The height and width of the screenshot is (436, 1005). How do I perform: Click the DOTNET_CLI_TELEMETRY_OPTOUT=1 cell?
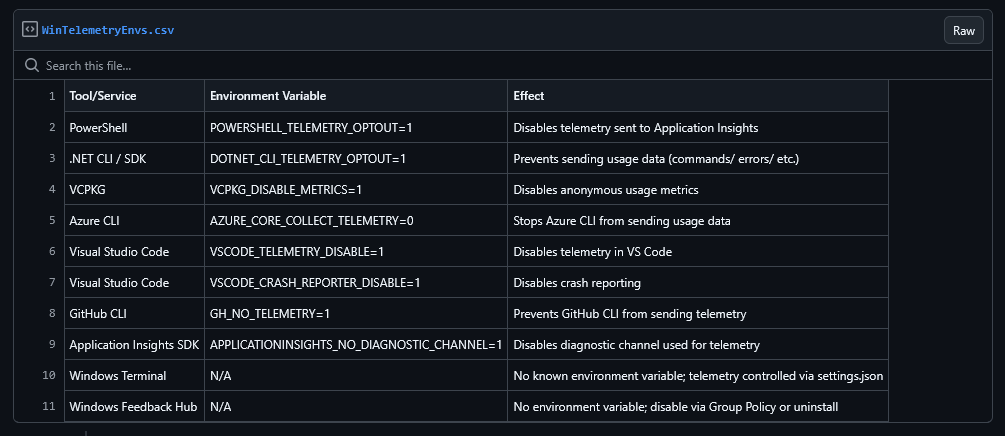pyautogui.click(x=308, y=159)
